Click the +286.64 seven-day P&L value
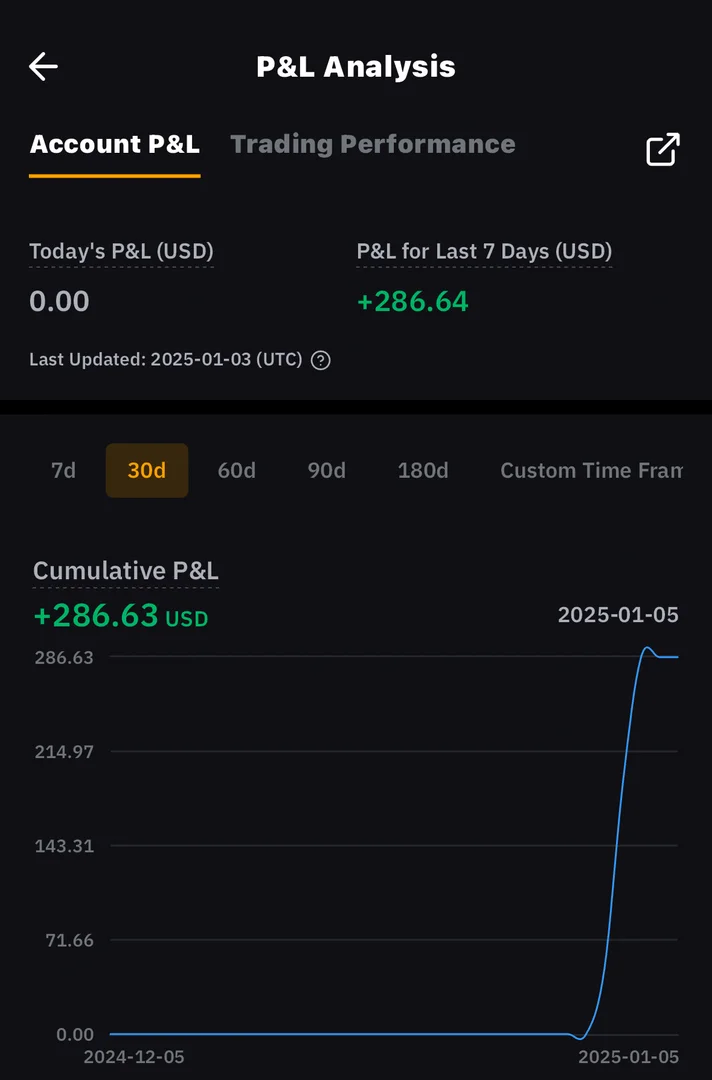 pos(412,301)
